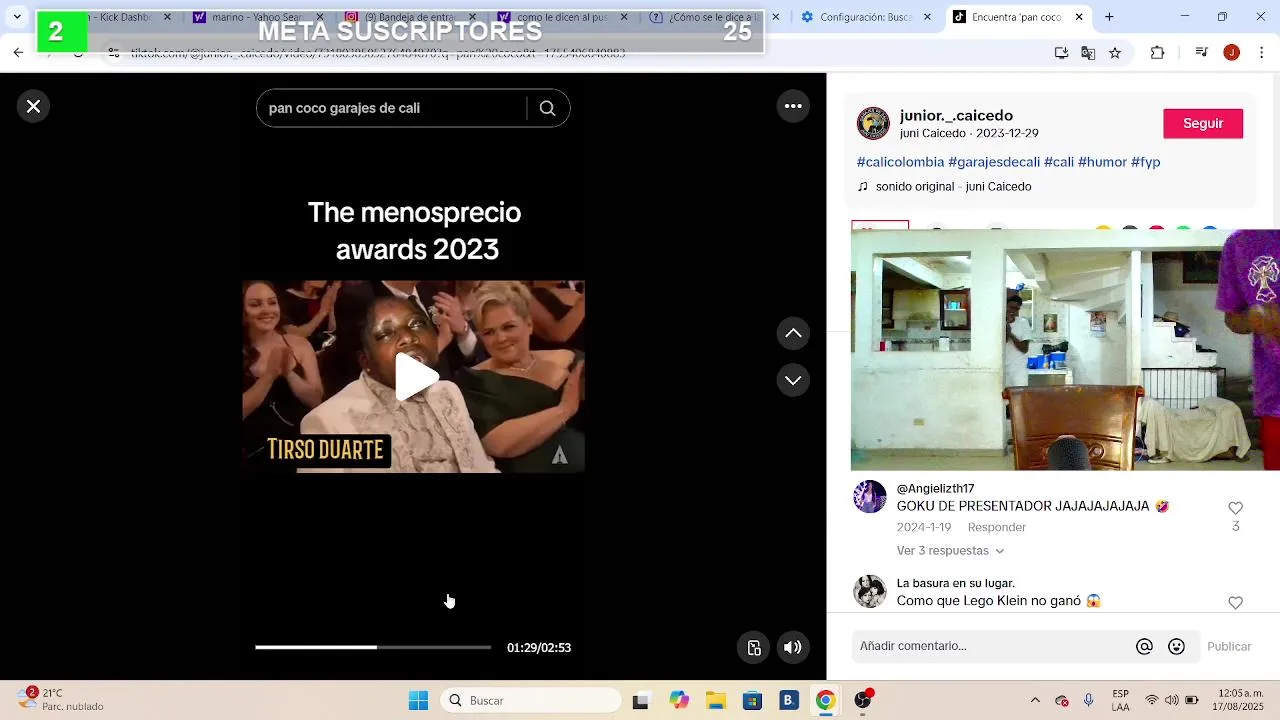Open Microsoft Store from the taskbar

click(x=752, y=701)
